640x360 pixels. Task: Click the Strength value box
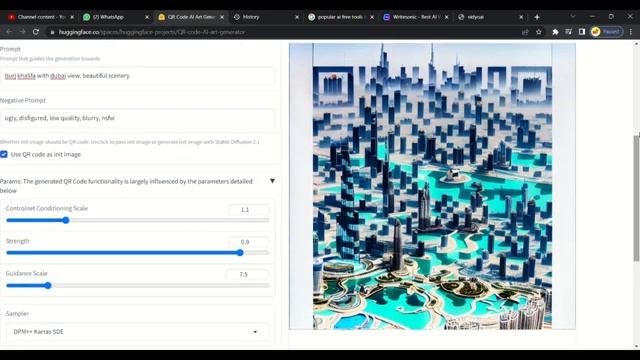click(249, 242)
